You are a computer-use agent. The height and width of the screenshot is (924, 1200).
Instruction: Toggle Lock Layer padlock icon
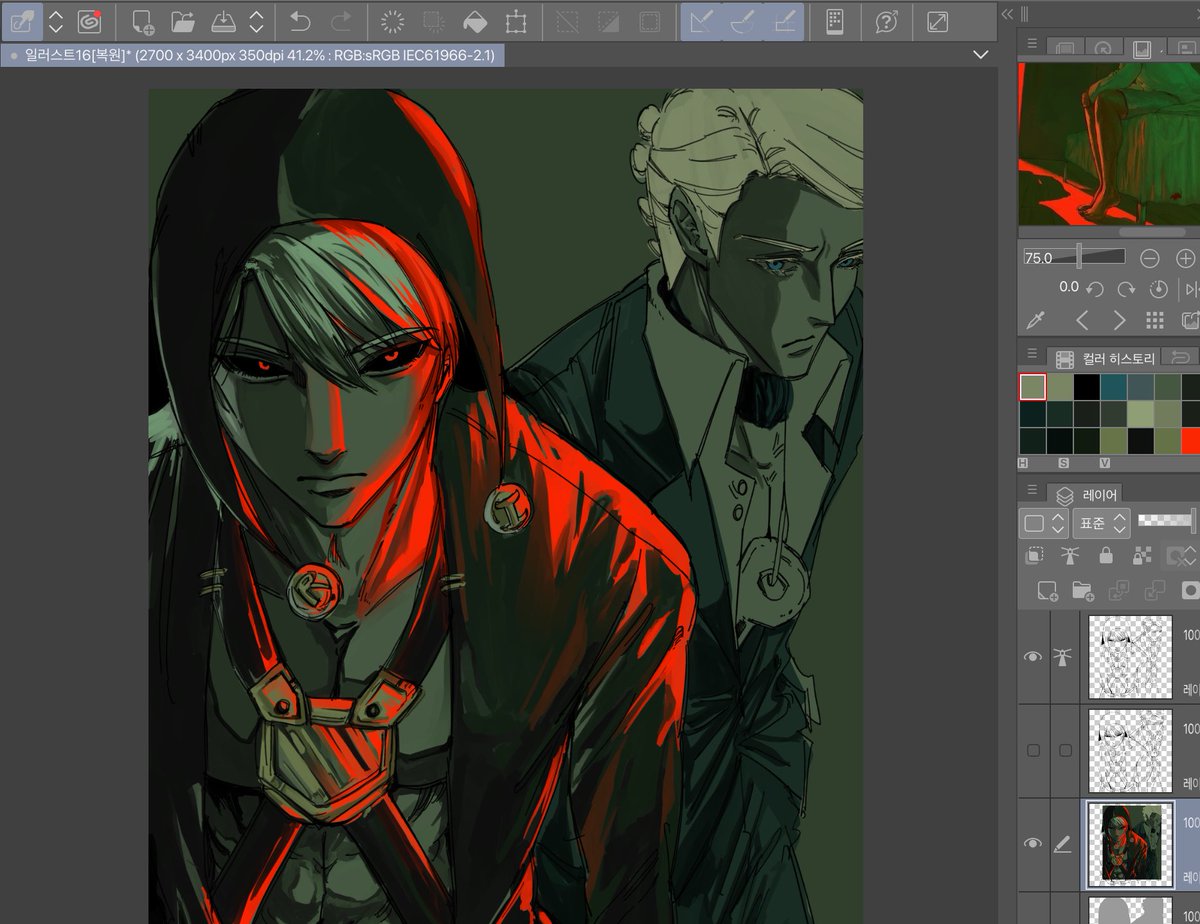tap(1105, 555)
